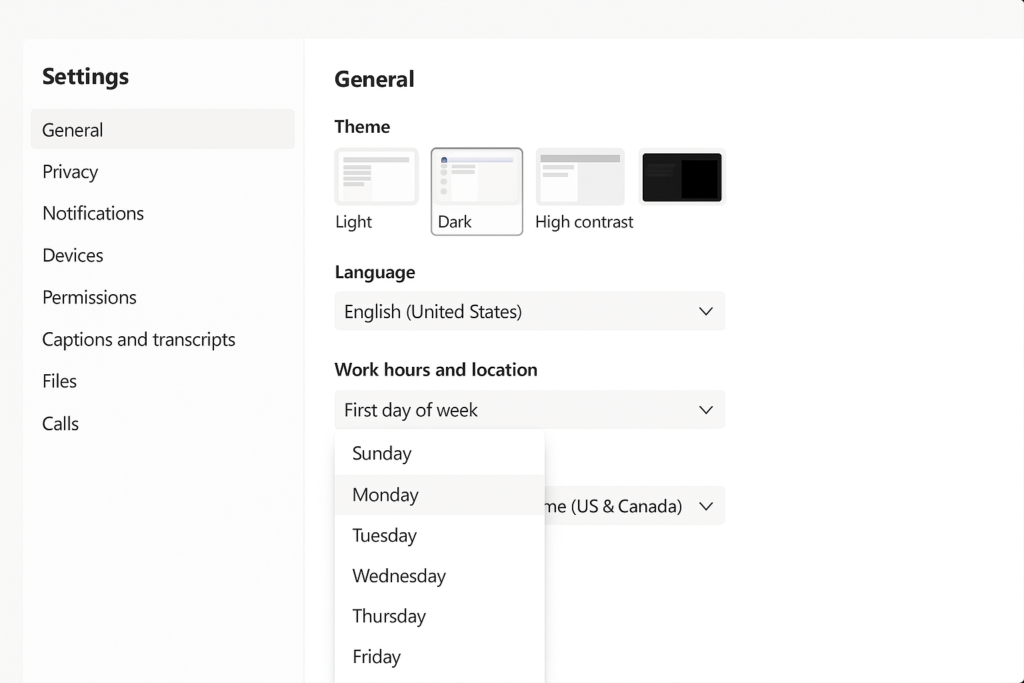
Task: Open the Language dropdown
Action: tap(530, 311)
